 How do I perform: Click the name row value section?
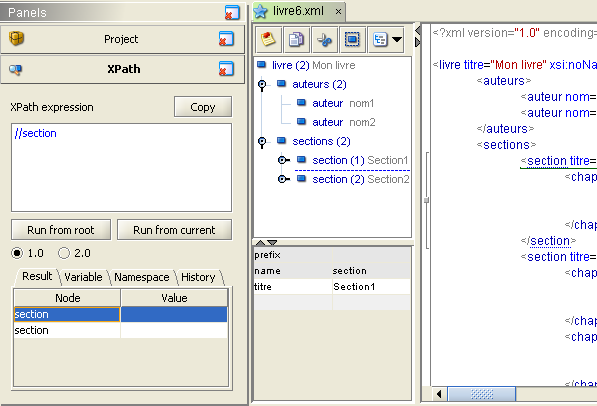[350, 271]
